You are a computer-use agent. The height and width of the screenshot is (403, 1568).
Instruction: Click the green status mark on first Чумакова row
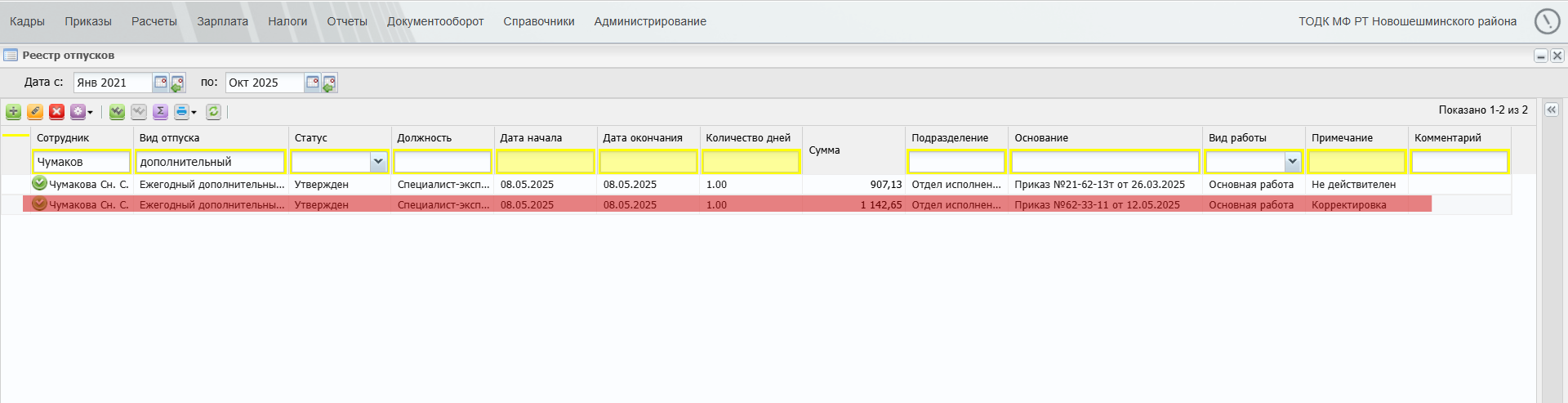[x=39, y=184]
